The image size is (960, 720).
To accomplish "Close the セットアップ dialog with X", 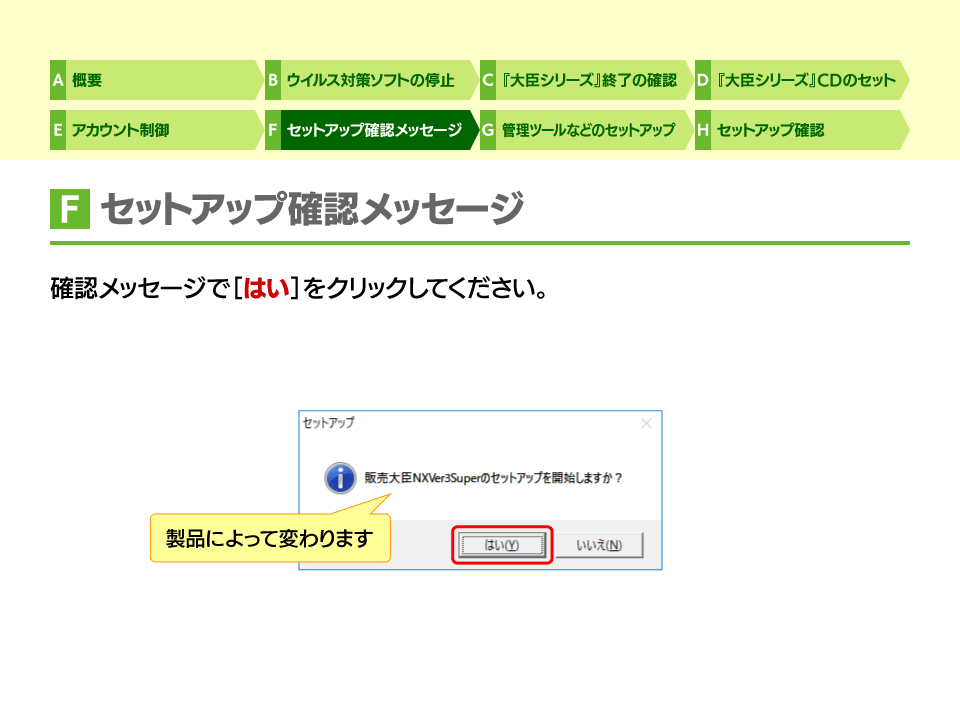I will pos(646,423).
